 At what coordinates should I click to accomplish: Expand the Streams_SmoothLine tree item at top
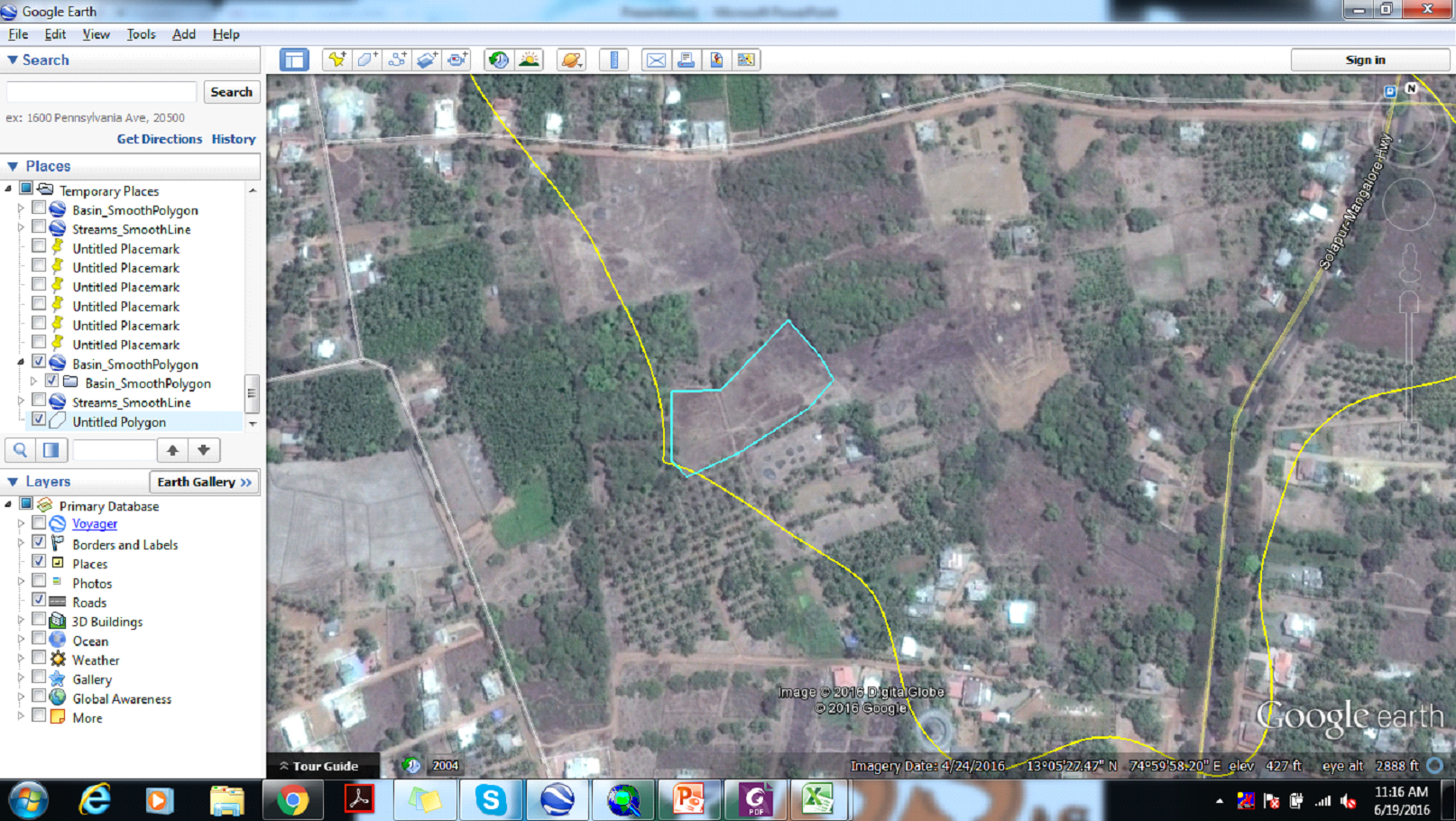22,229
